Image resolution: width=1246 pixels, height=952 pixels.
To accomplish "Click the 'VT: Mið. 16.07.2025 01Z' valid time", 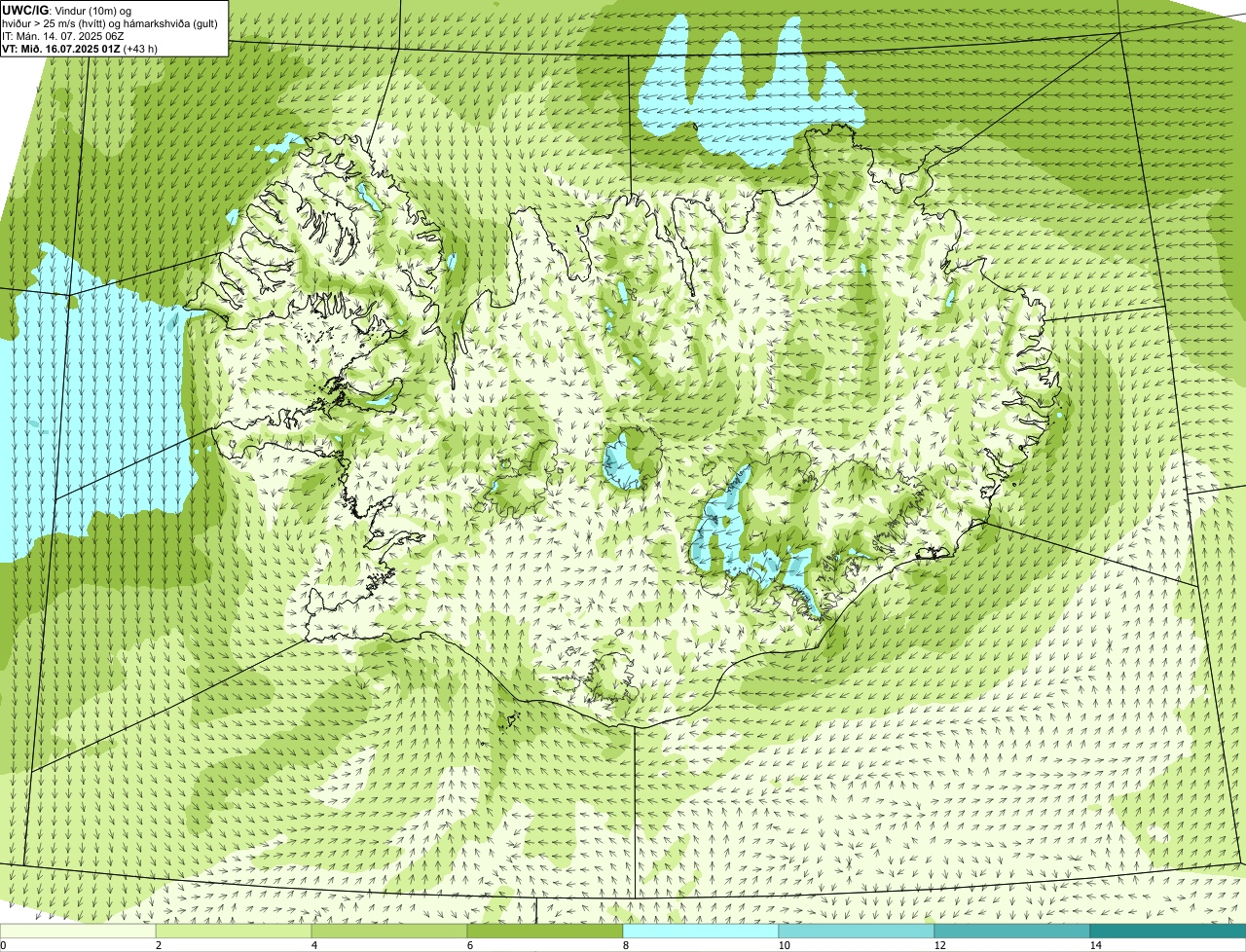I will 62,49.
